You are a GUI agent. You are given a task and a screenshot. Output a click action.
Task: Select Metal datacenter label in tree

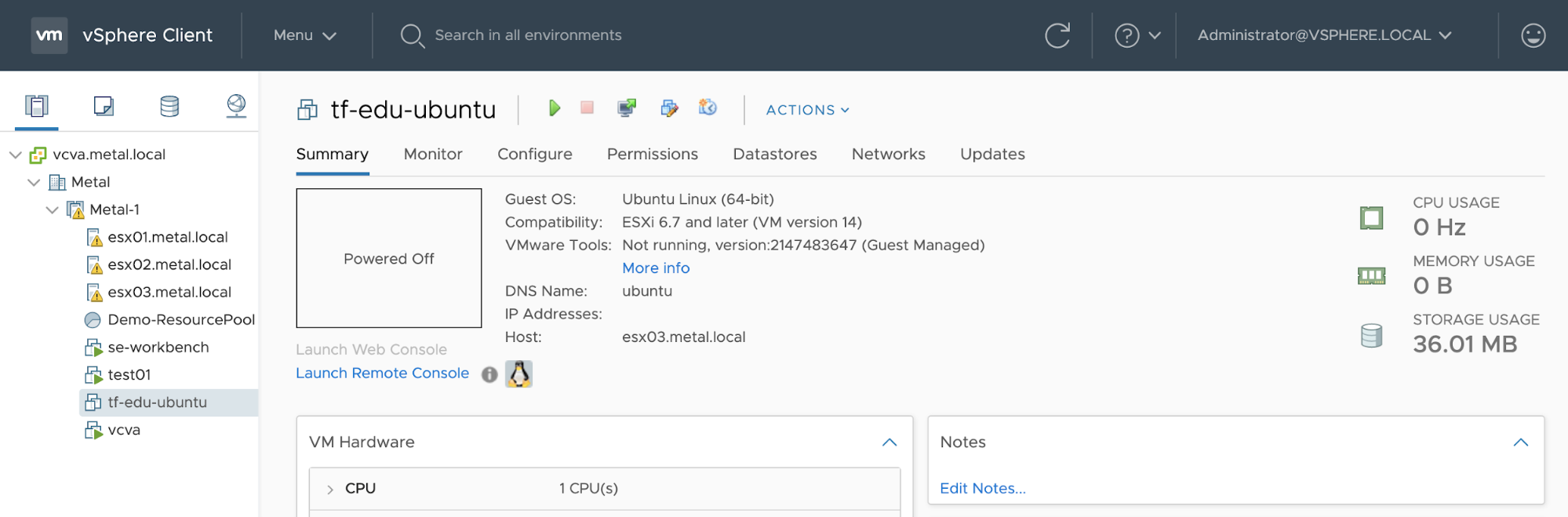tap(90, 182)
